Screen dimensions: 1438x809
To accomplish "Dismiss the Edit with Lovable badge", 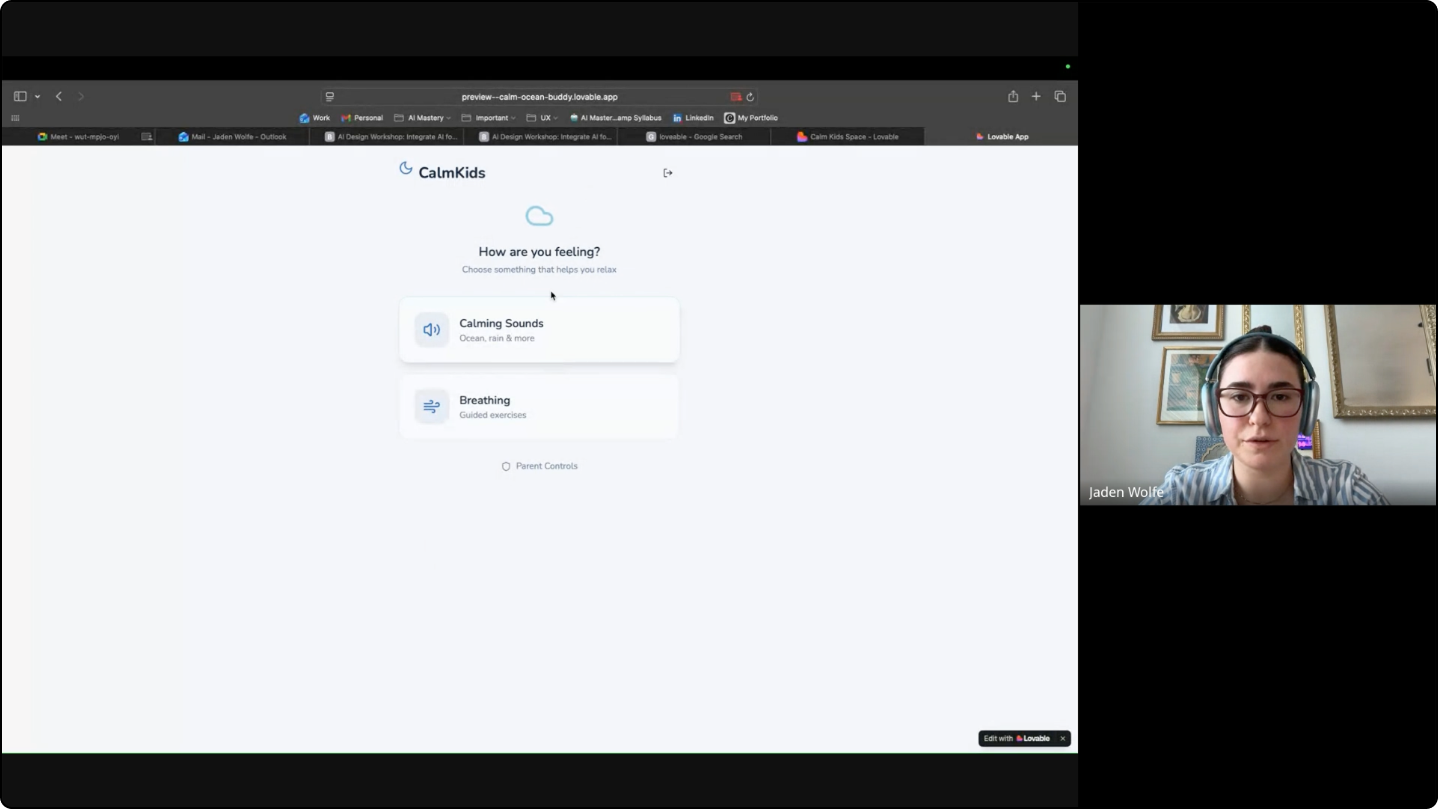I will point(1062,739).
